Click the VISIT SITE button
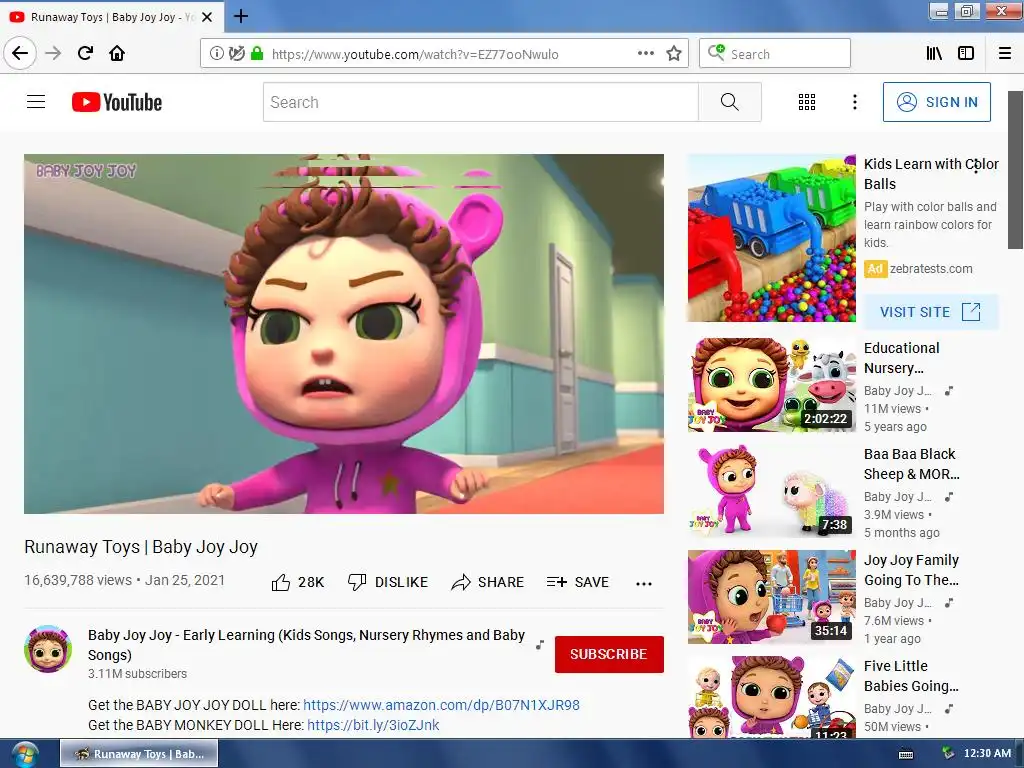Screen dimensions: 1024x768 (931, 312)
